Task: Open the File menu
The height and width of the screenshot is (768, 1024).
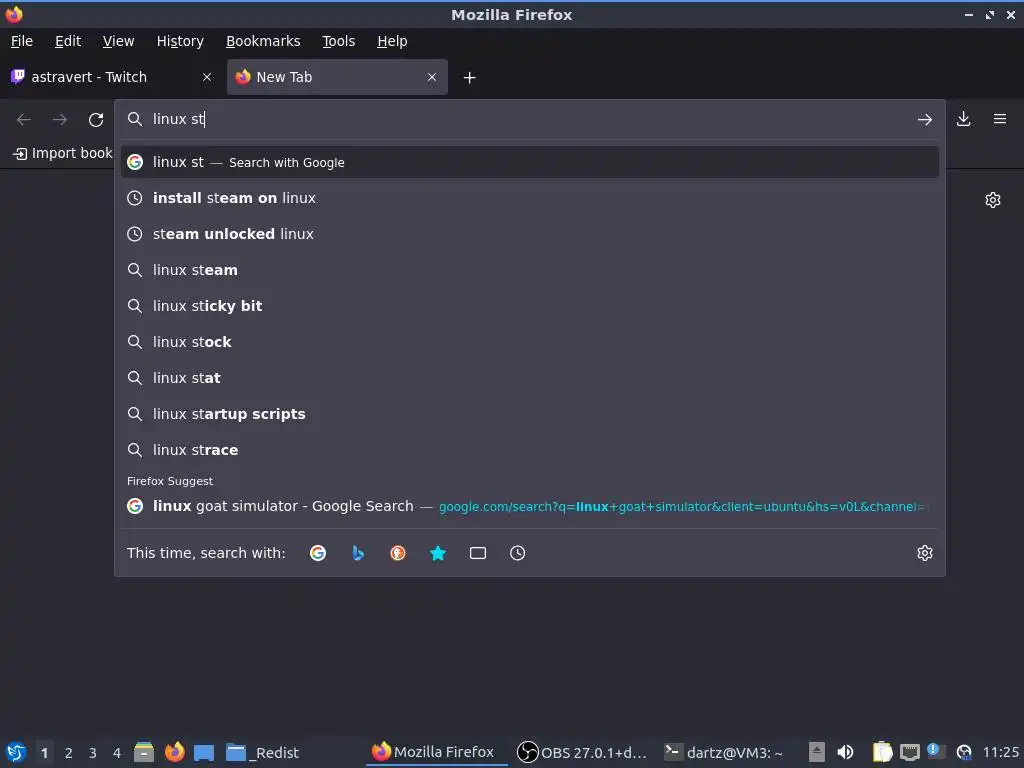Action: click(x=22, y=41)
